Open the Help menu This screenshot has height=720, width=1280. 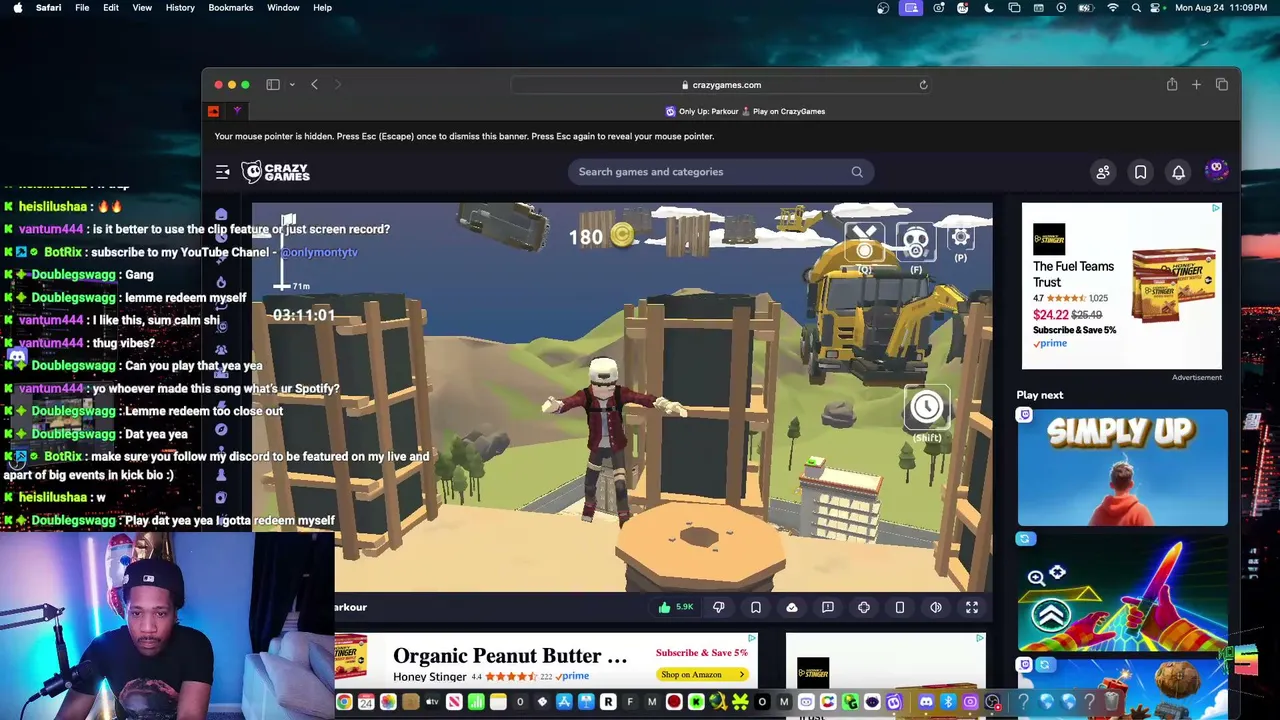tap(322, 8)
